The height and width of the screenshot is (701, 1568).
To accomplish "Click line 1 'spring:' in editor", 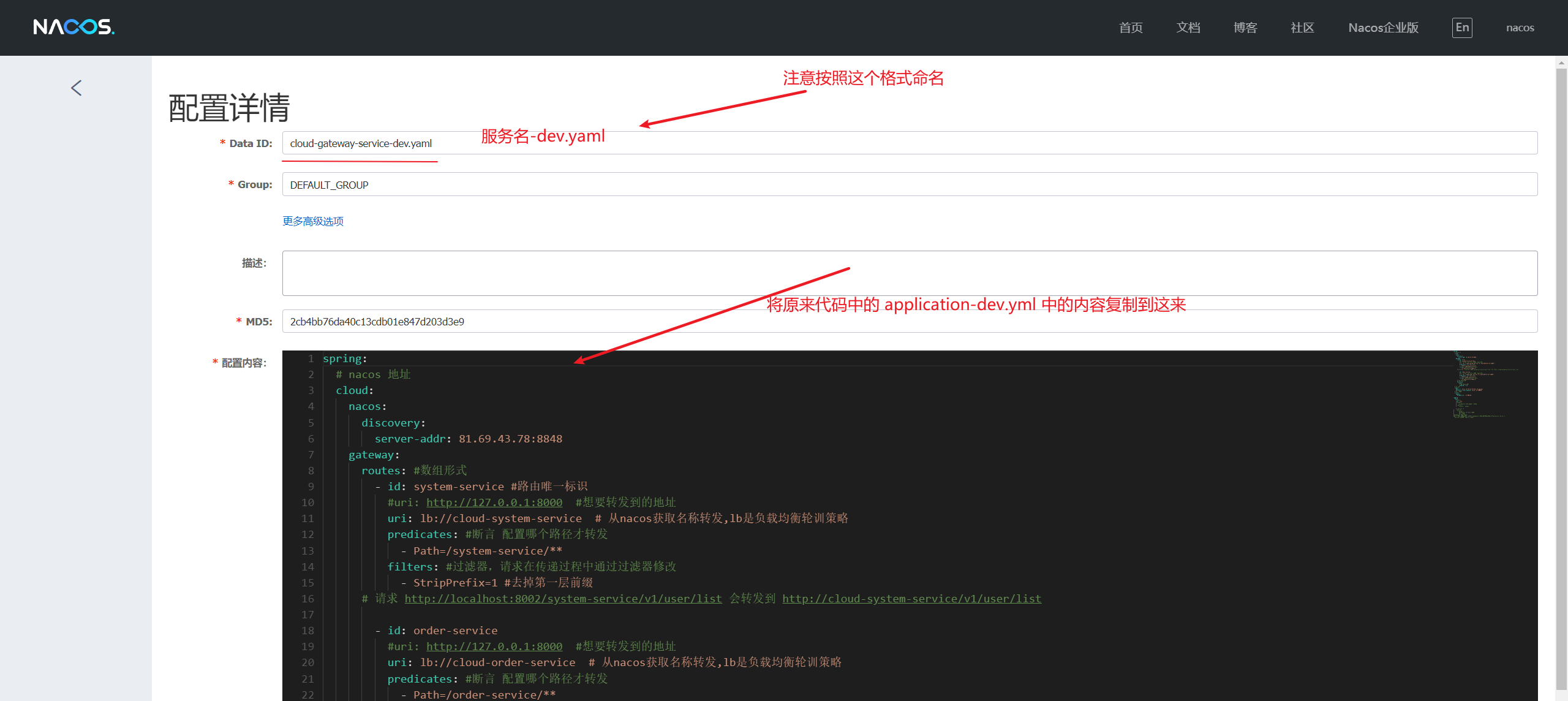I will [x=344, y=358].
